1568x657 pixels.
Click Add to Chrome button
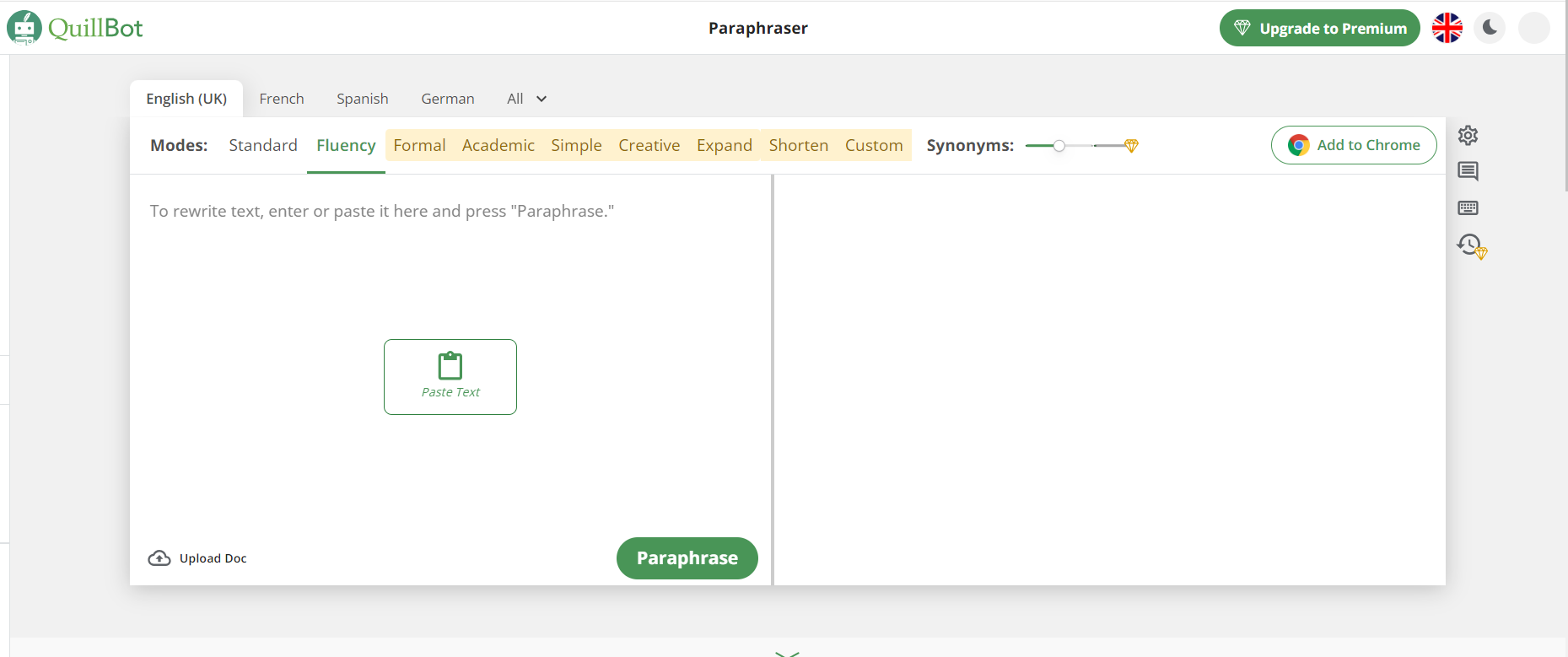coord(1354,145)
